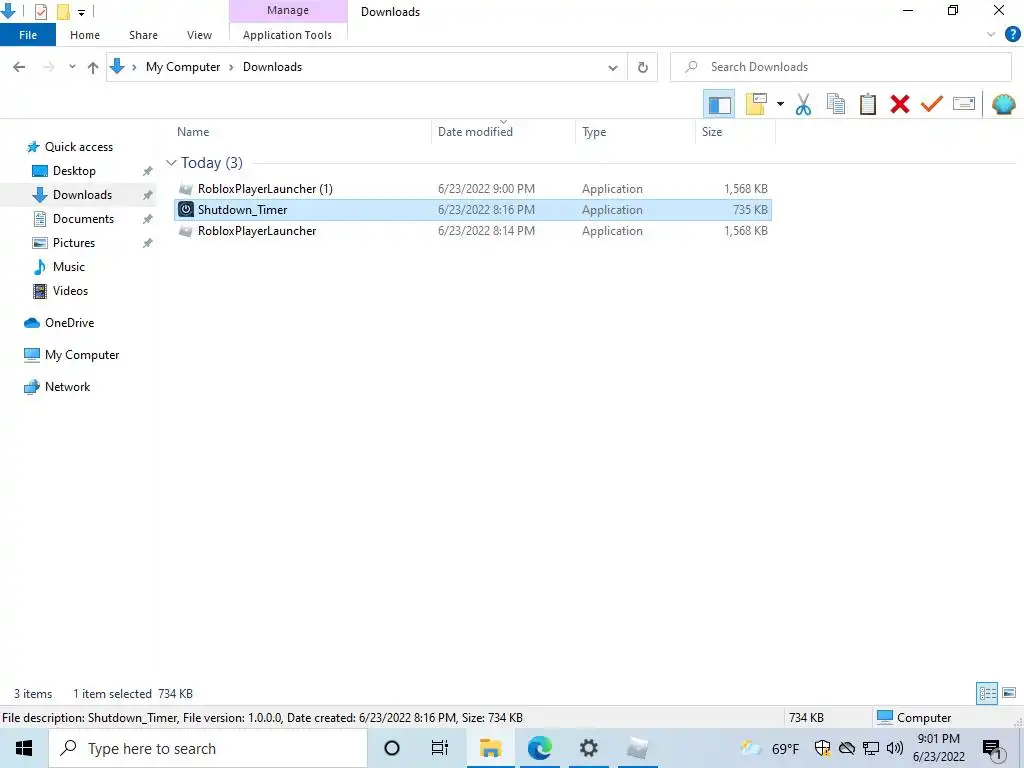Click the folder options toolbar icon
Screen dimensions: 1024x768
click(x=756, y=104)
